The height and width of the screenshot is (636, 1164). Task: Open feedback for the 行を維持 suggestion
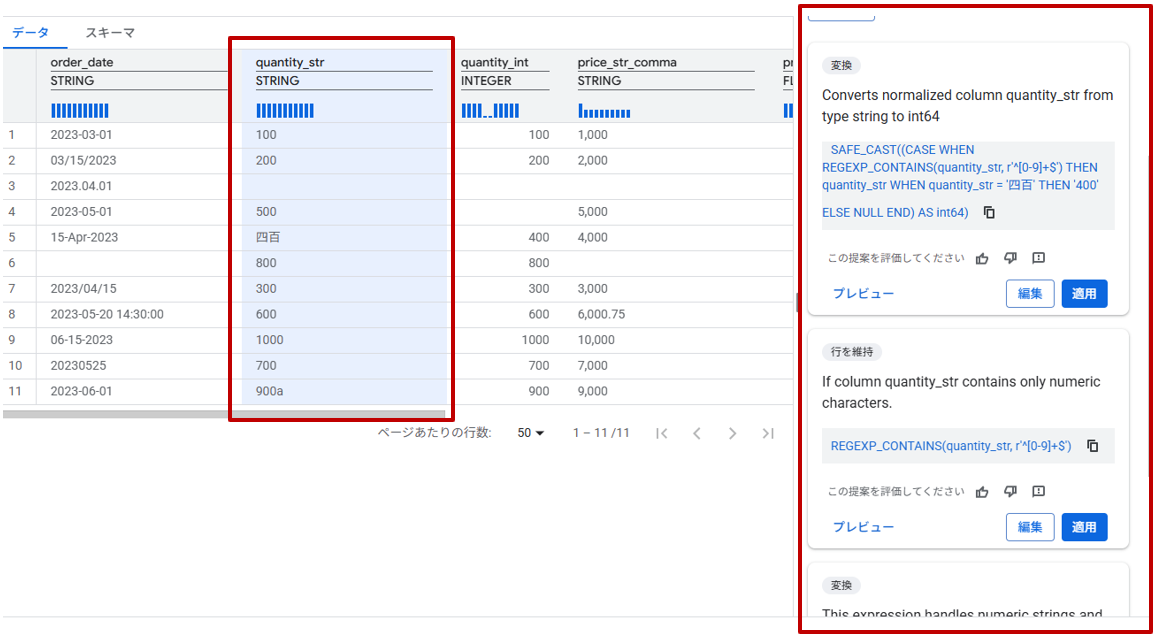point(1039,491)
